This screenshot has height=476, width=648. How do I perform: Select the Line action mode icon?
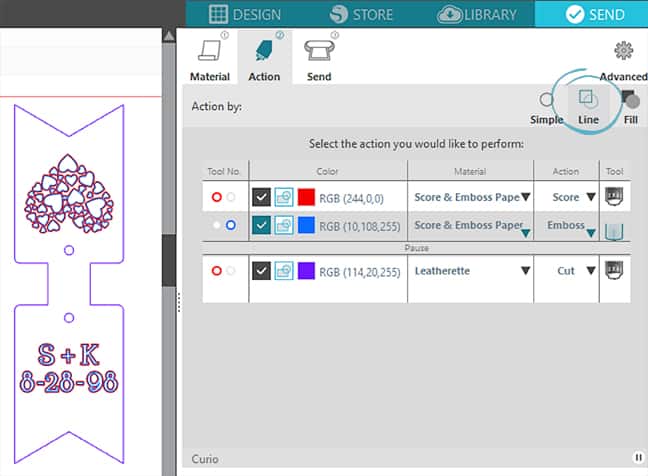(x=588, y=101)
